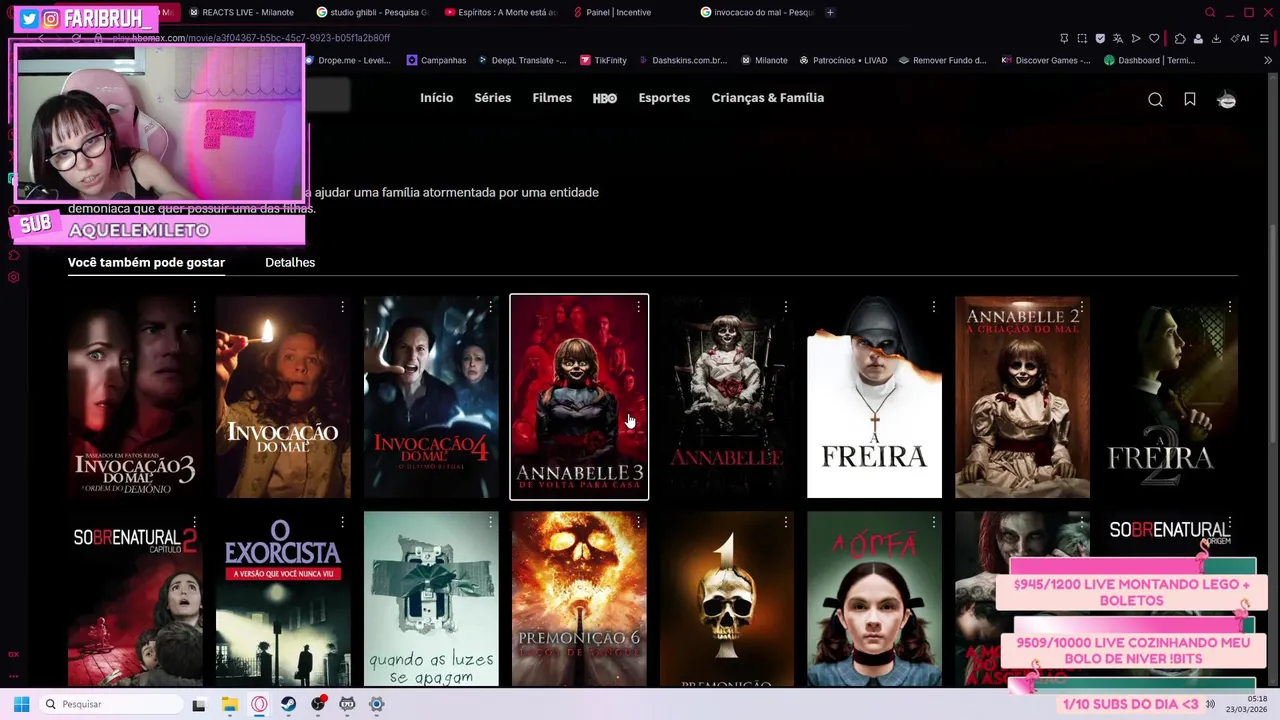Take a snapshot with the browser capture icon

[x=1082, y=38]
